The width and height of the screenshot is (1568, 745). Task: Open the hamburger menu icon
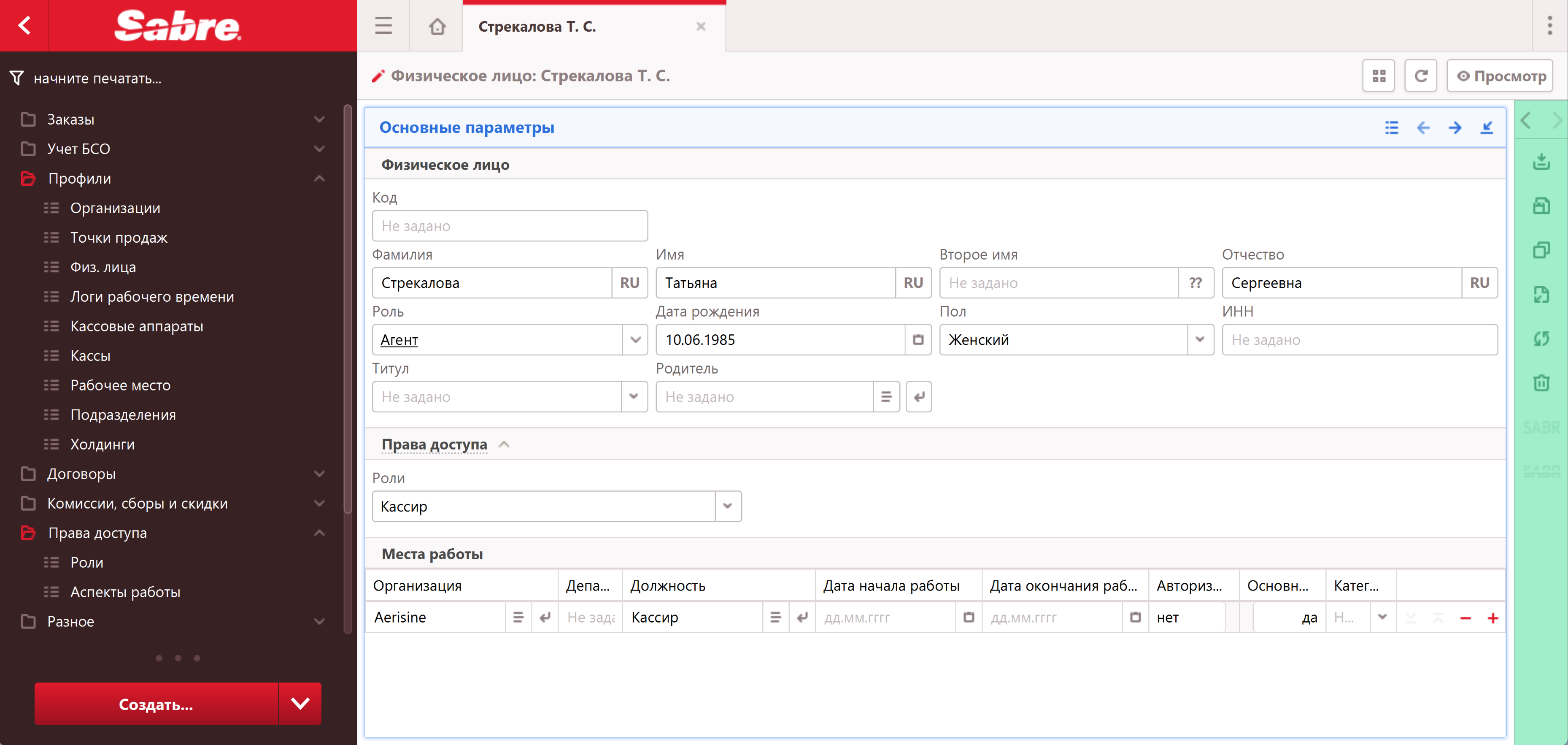click(383, 26)
